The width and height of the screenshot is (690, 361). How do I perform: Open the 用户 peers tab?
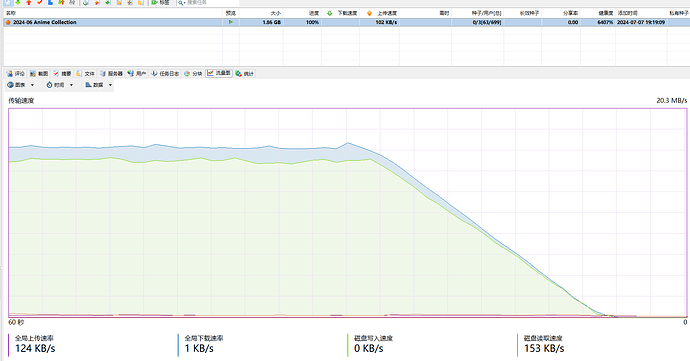[137, 74]
